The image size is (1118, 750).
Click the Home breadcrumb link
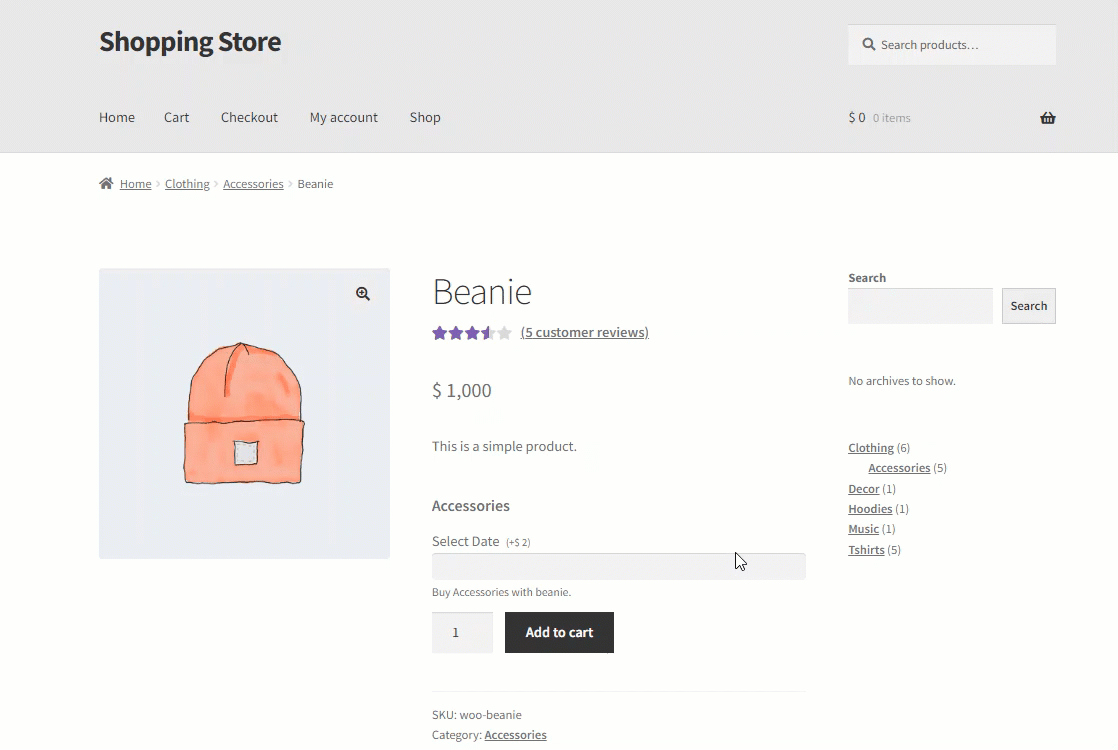135,184
